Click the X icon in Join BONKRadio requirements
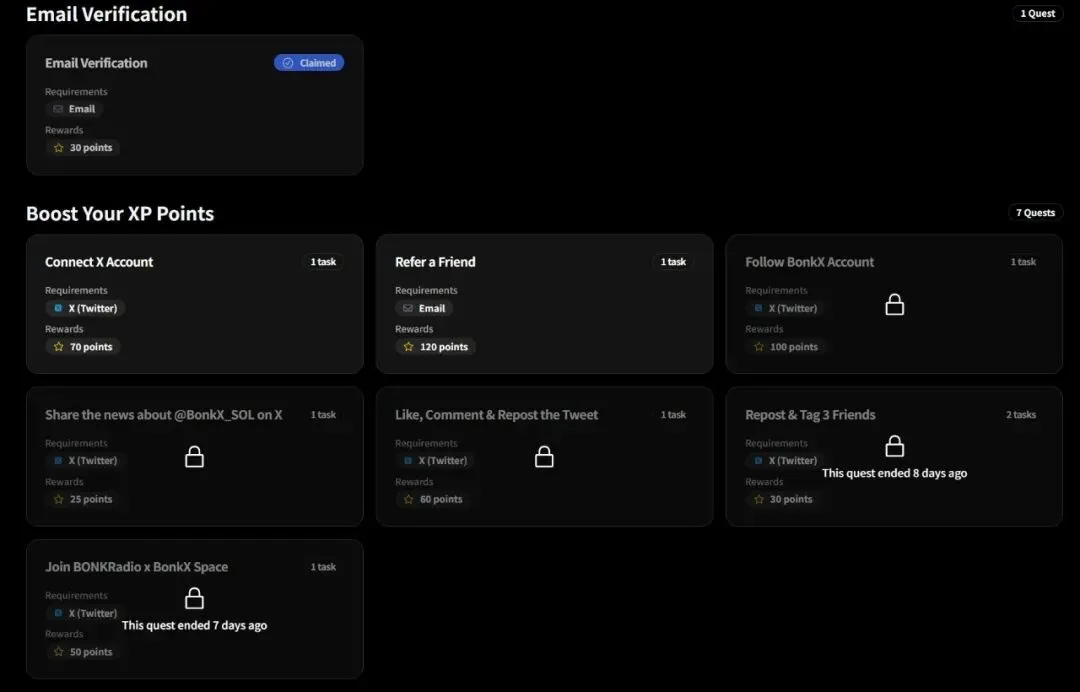 point(58,613)
